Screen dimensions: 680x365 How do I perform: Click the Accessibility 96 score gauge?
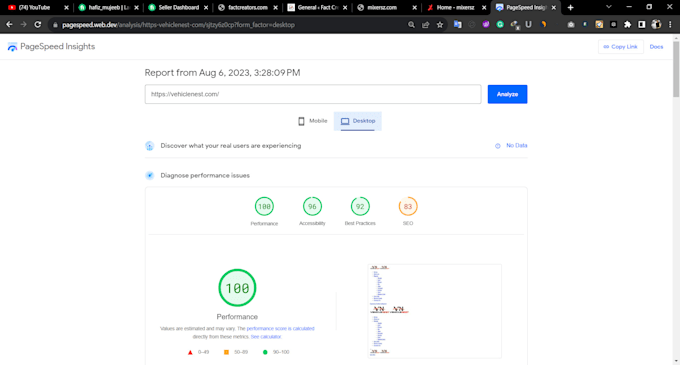point(312,207)
